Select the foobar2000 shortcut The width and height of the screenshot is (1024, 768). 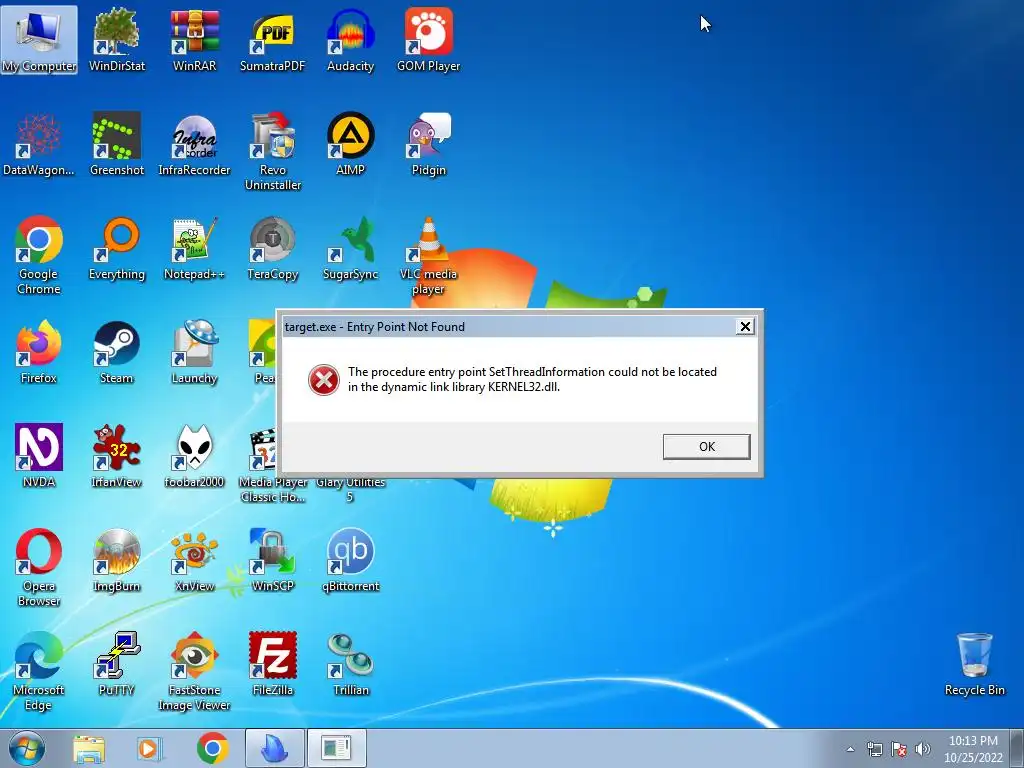(x=195, y=456)
